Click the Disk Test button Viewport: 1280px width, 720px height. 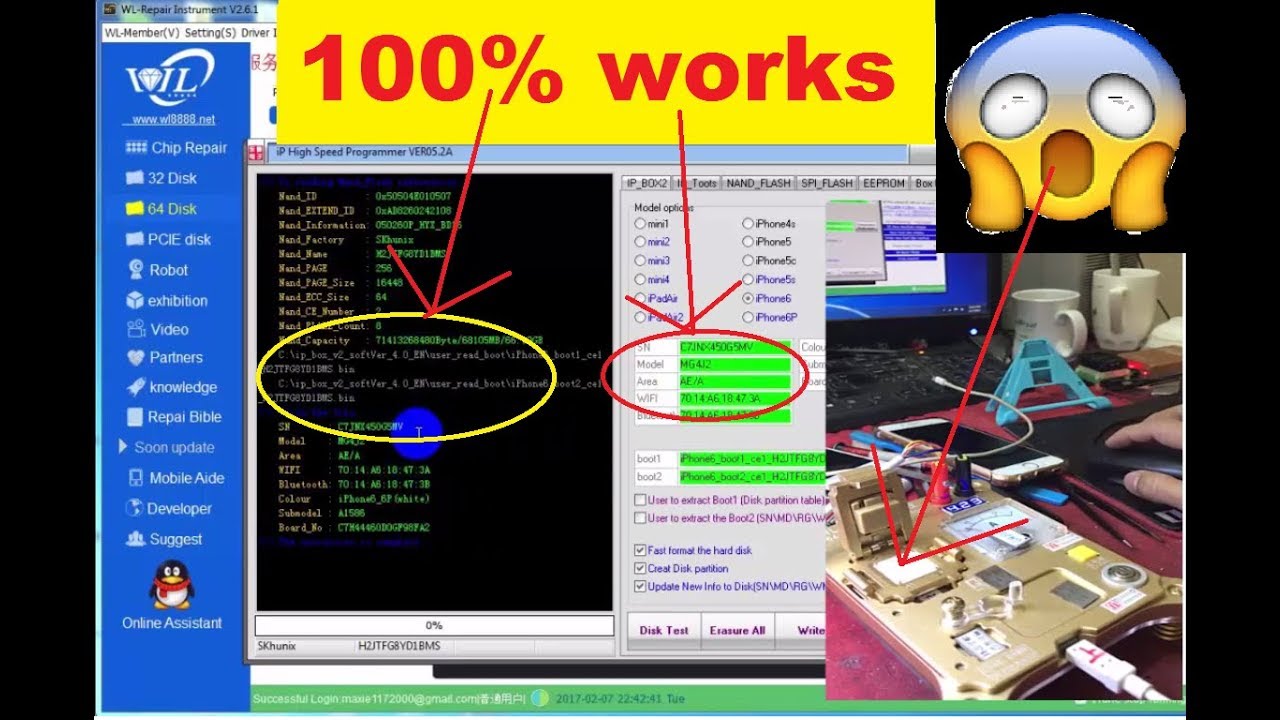click(x=664, y=630)
